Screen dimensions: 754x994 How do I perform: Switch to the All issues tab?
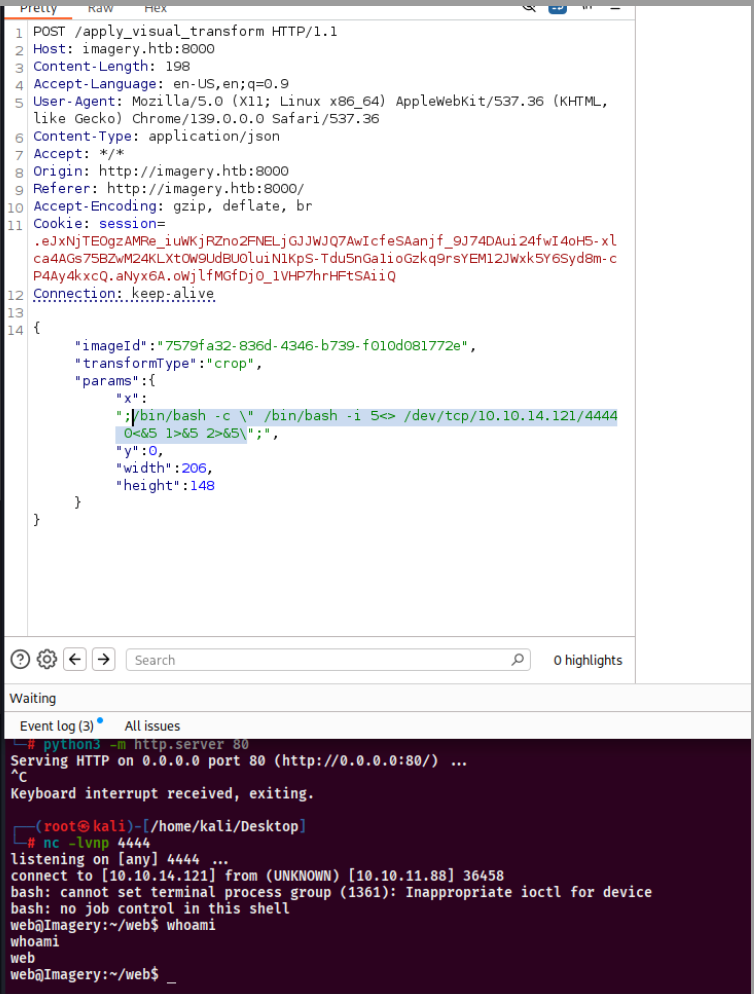(x=152, y=726)
